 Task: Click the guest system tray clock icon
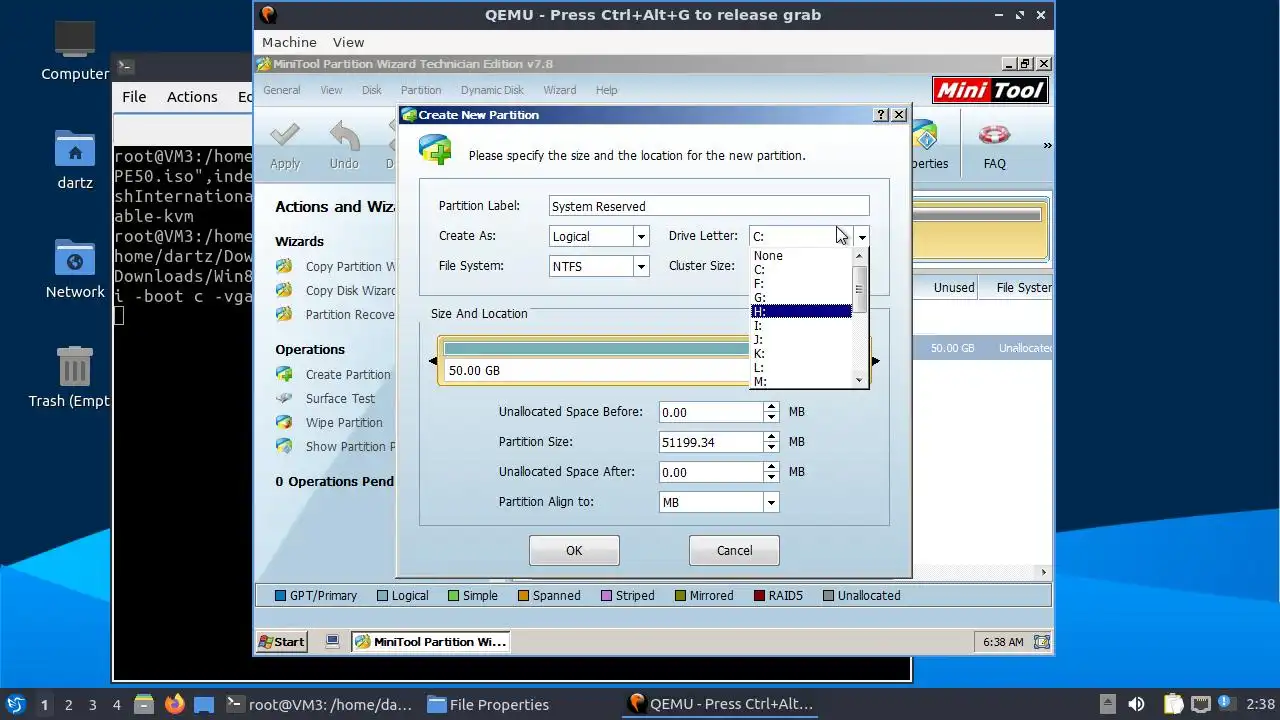1041,642
